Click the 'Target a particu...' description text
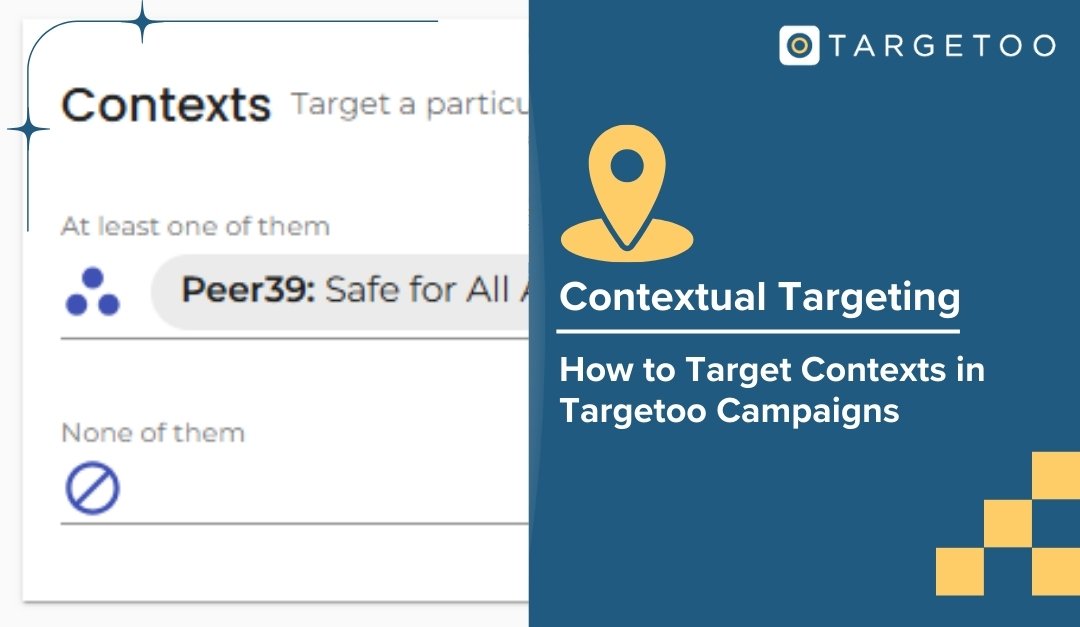Viewport: 1080px width, 627px height. click(x=410, y=105)
